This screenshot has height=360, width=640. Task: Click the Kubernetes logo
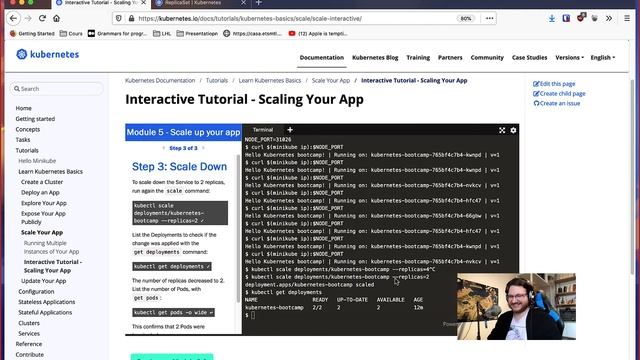[x=47, y=54]
